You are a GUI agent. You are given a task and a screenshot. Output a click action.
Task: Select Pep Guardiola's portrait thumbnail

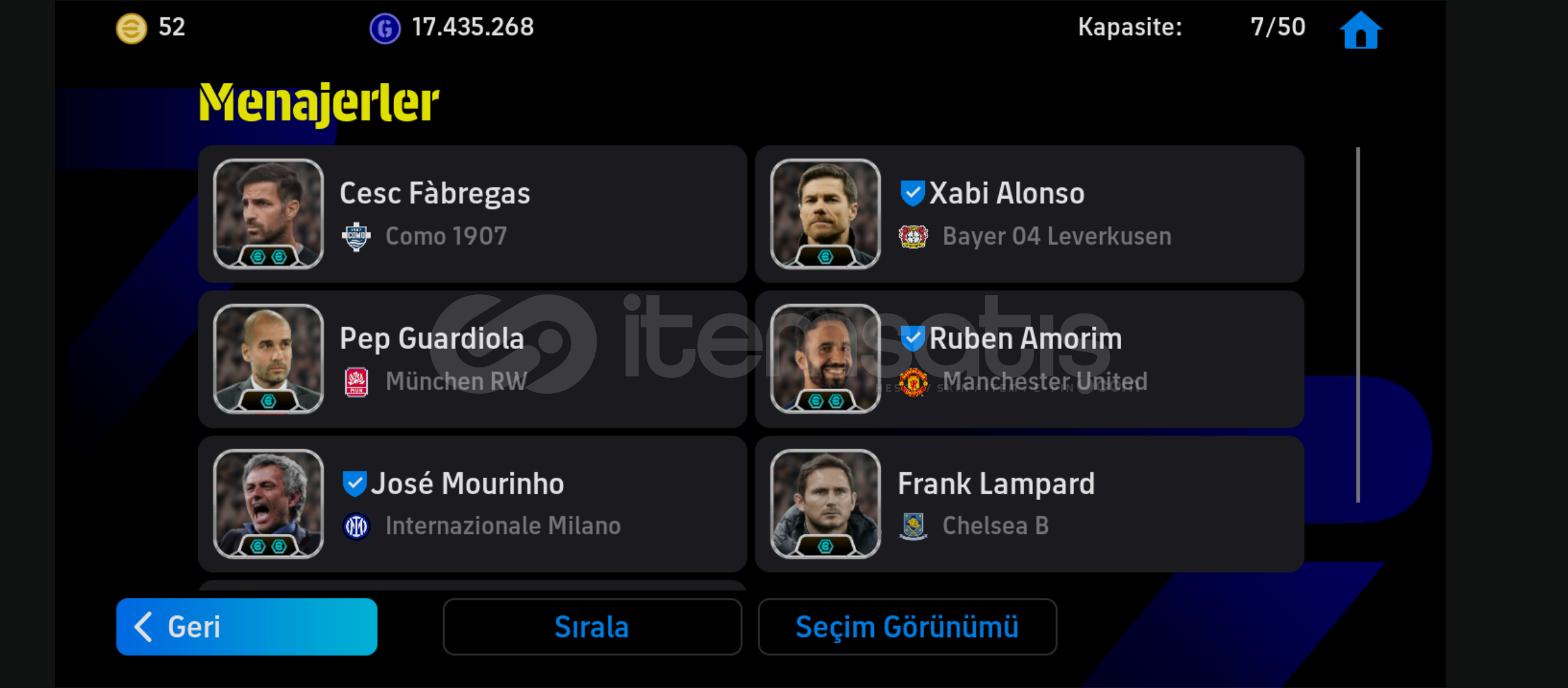click(x=268, y=359)
